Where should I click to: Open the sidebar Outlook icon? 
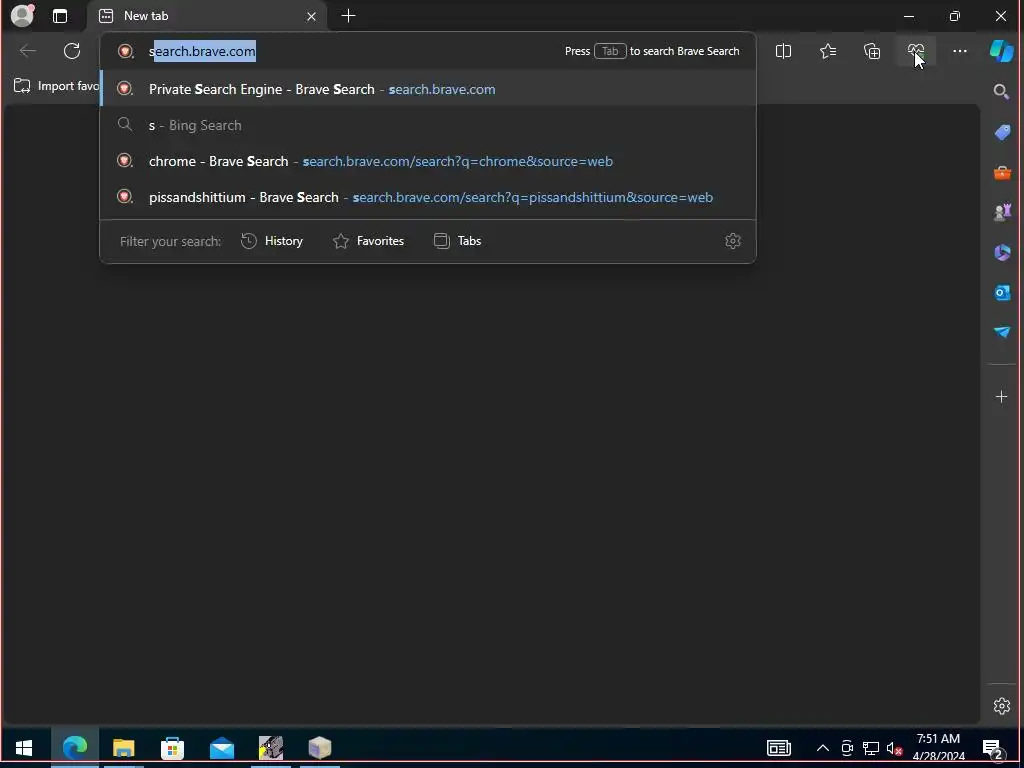click(1002, 292)
